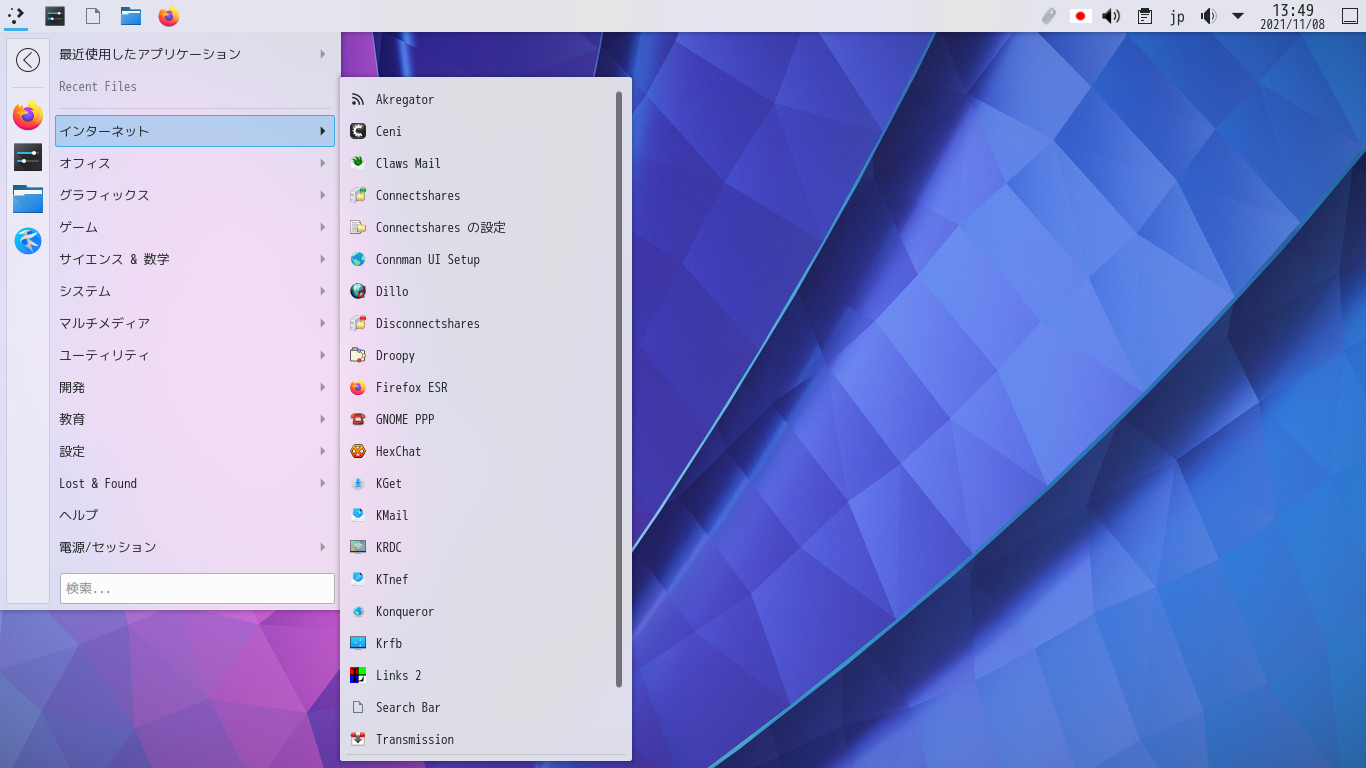Click the Firefox launcher in top panel
1366x768 pixels.
(169, 16)
